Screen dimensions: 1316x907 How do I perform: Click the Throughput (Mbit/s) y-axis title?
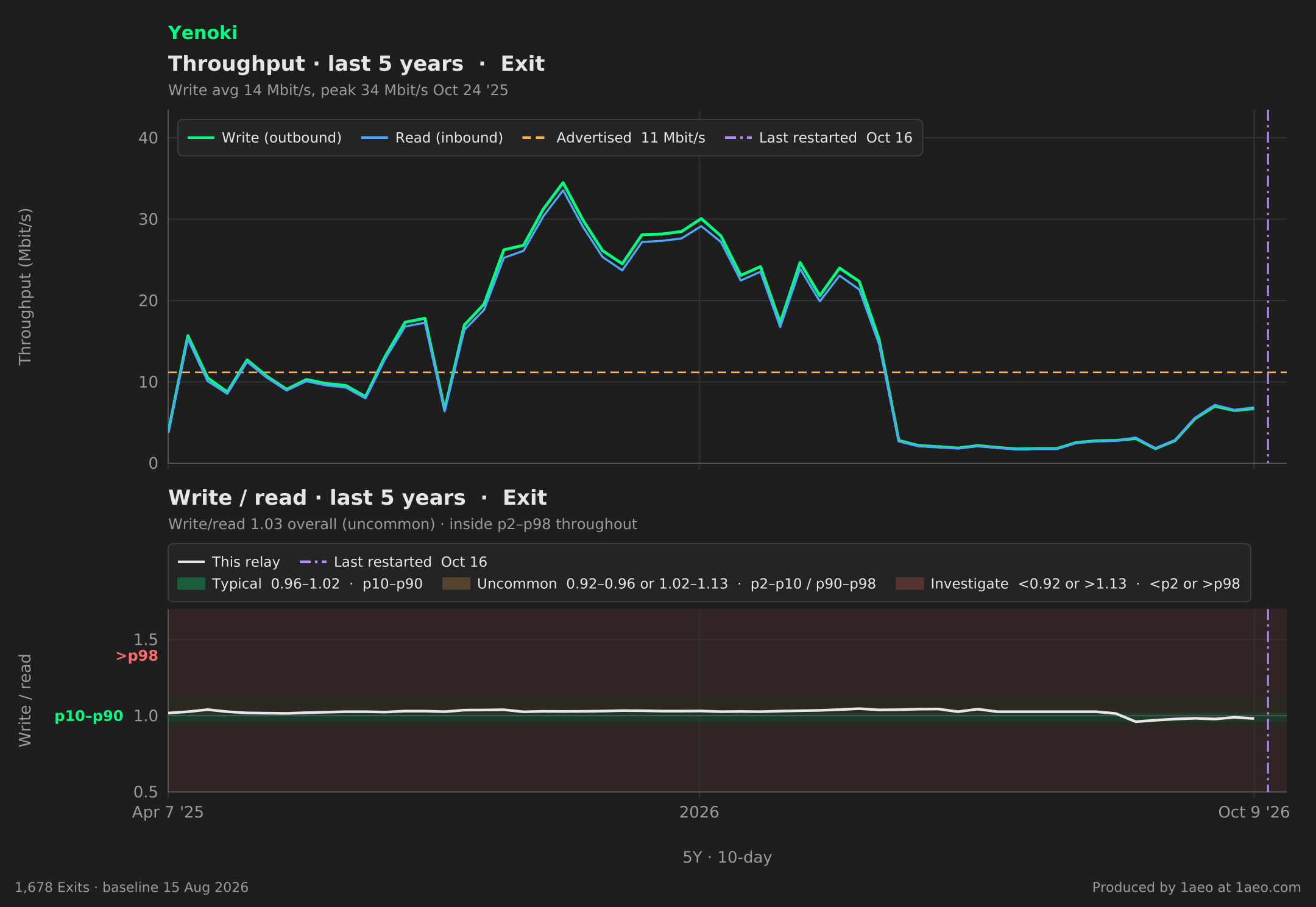click(x=25, y=286)
